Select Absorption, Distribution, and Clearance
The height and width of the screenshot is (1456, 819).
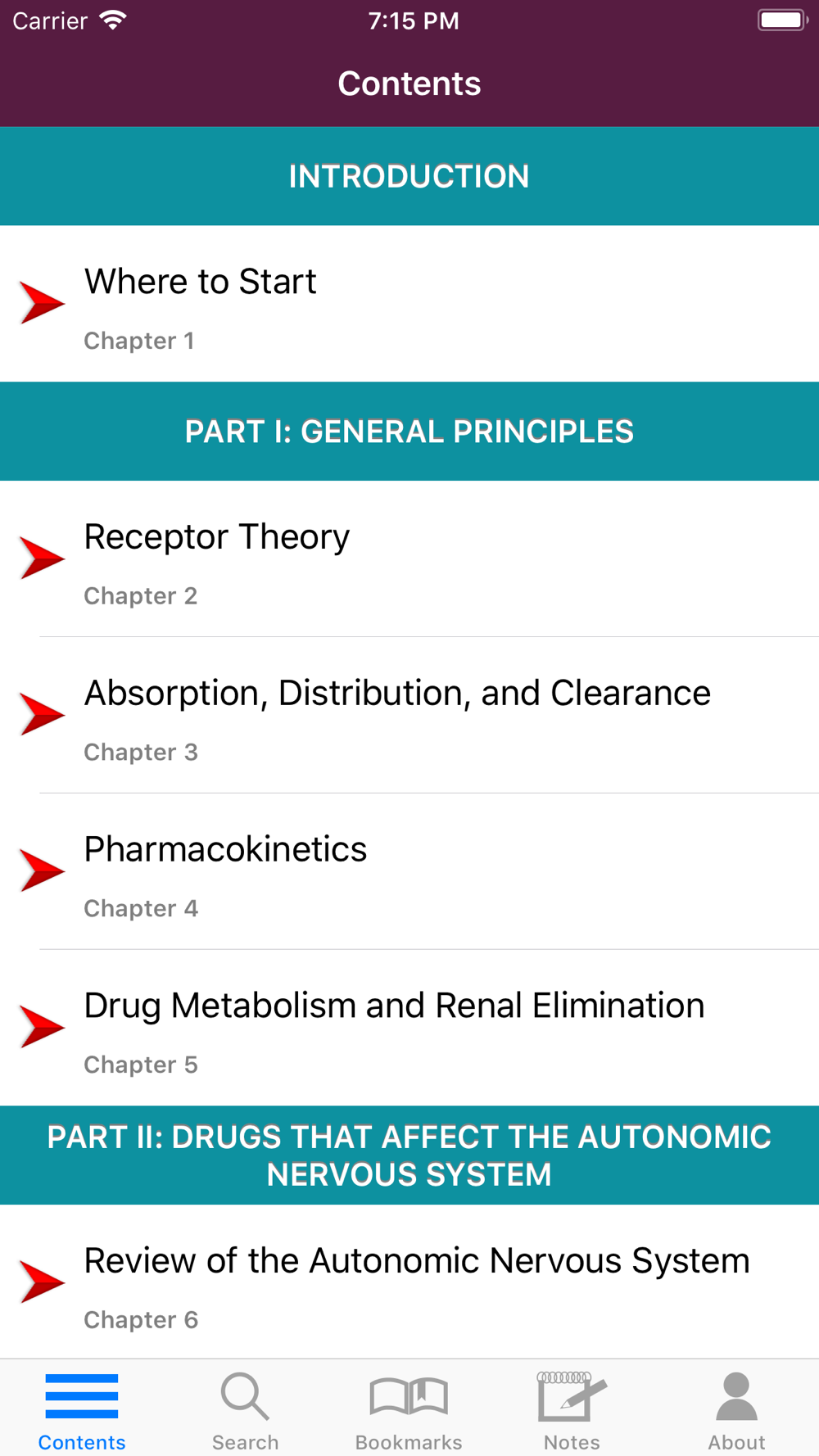pos(409,715)
